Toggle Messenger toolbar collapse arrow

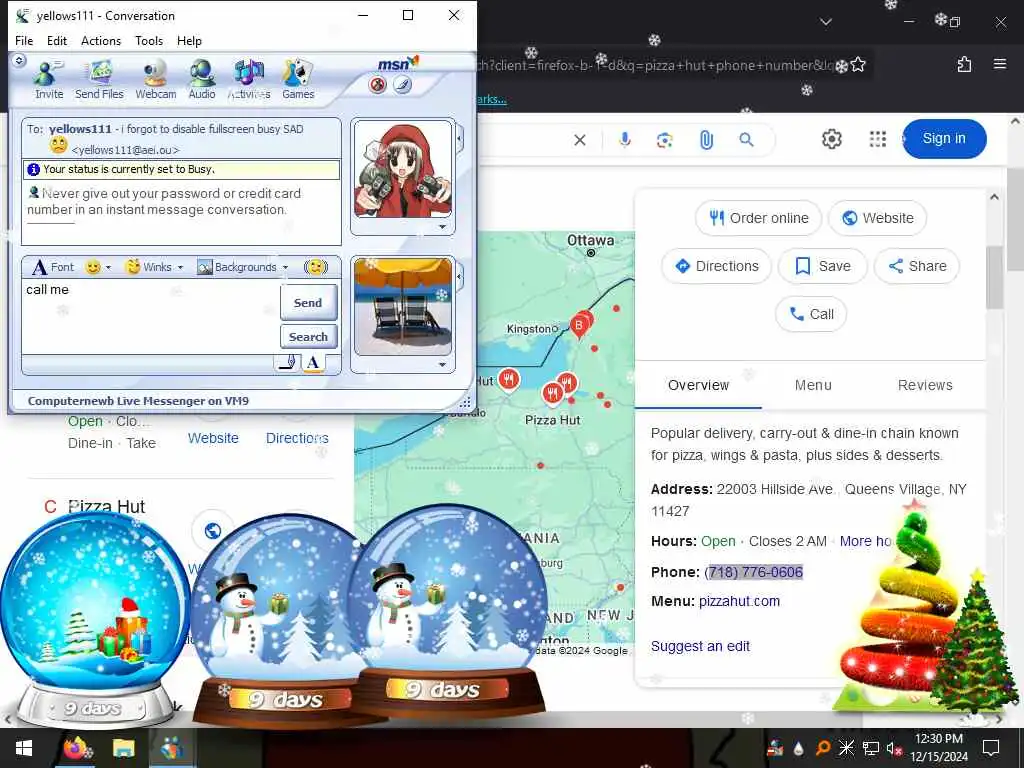19,61
